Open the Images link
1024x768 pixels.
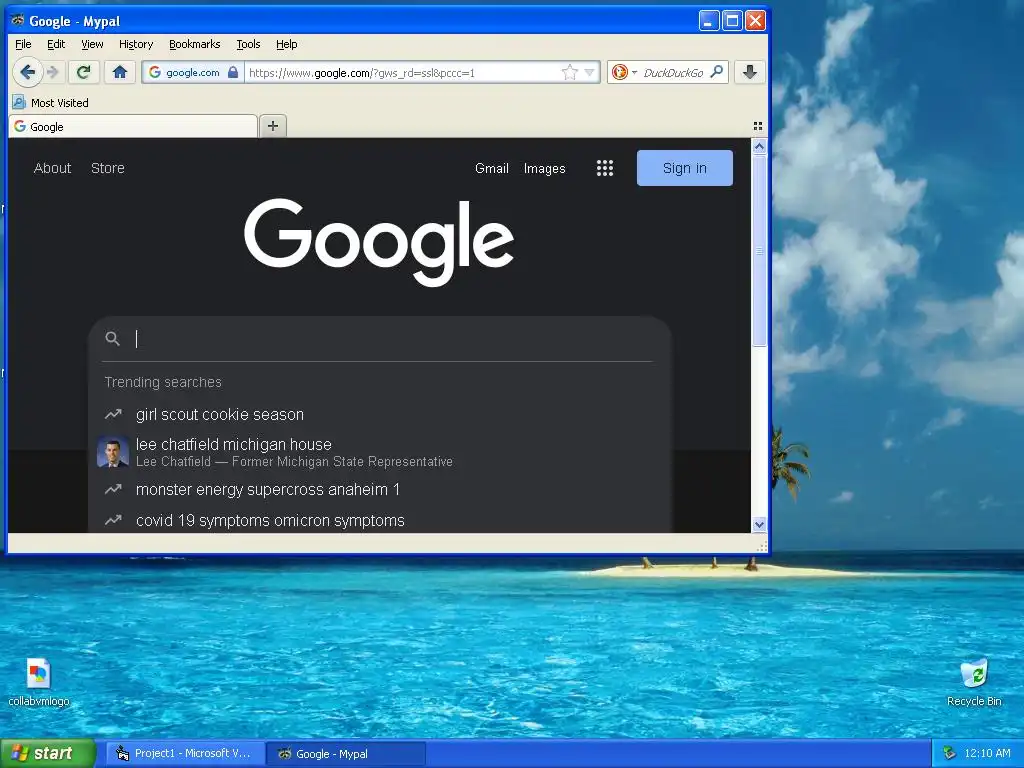tap(545, 168)
